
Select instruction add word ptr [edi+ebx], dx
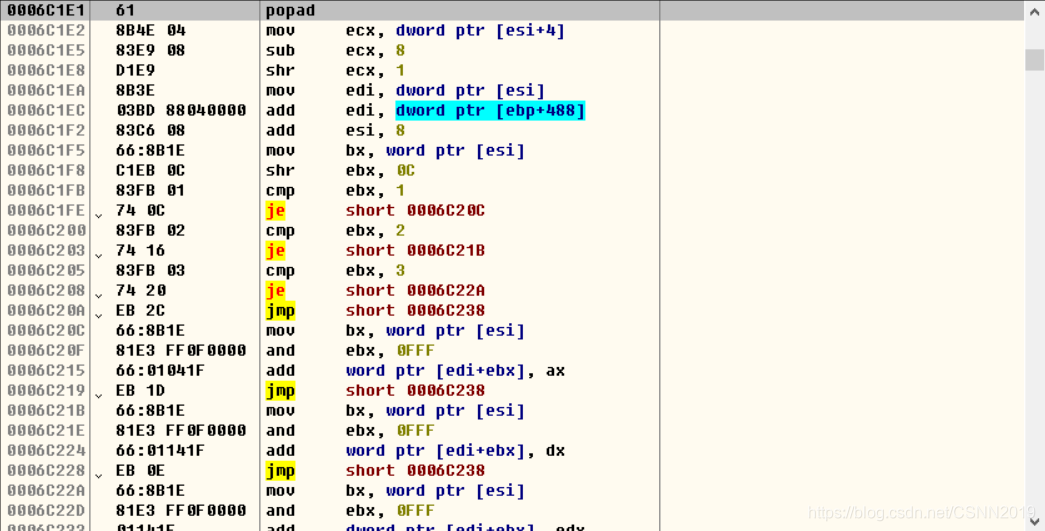click(415, 450)
